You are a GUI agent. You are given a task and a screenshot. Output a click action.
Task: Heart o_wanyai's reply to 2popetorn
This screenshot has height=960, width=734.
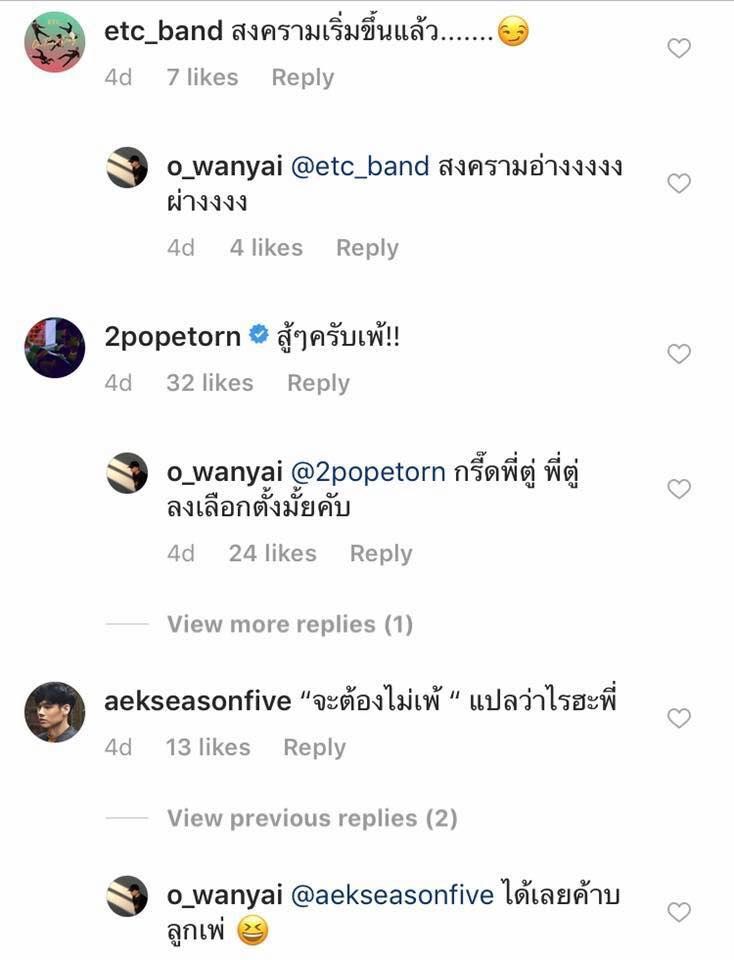coord(679,489)
